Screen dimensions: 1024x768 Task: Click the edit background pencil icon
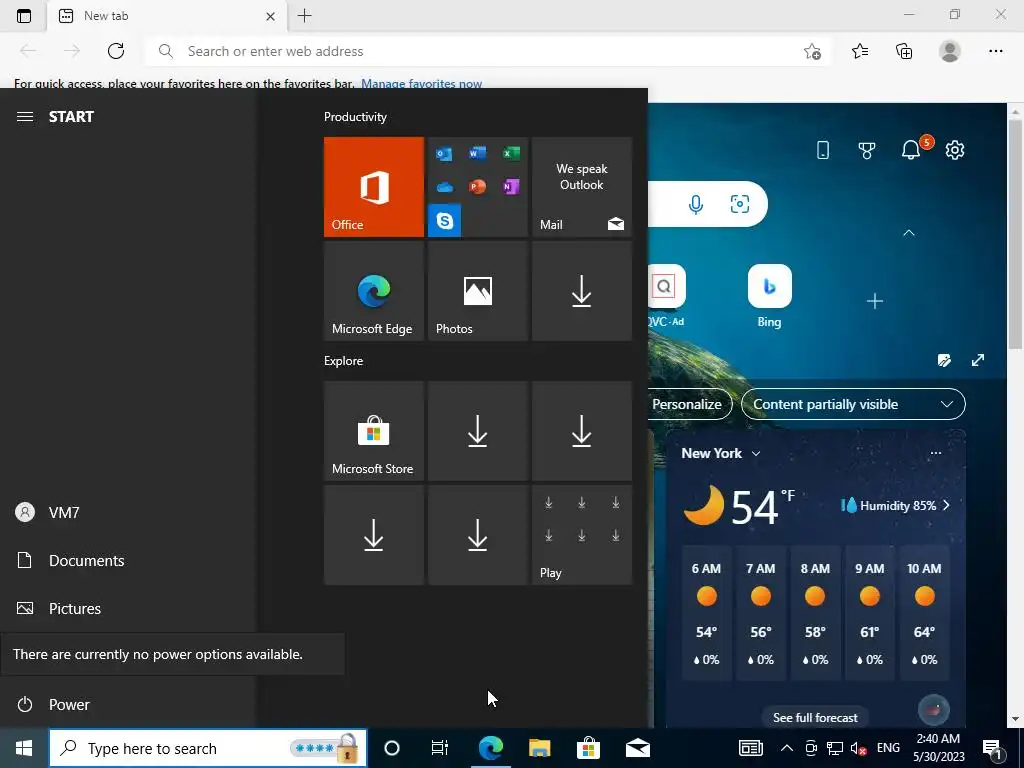tap(944, 360)
